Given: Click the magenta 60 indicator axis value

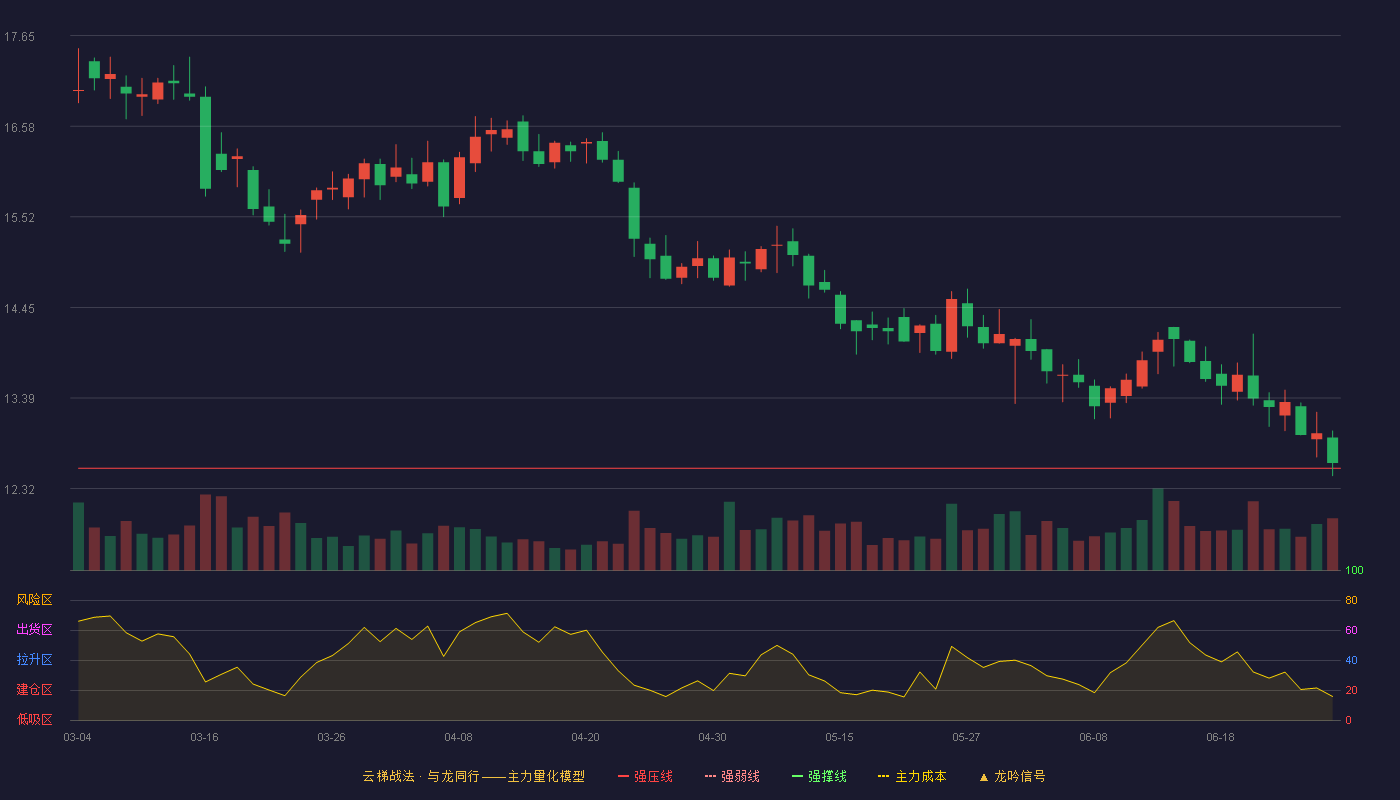Looking at the screenshot, I should 1351,630.
